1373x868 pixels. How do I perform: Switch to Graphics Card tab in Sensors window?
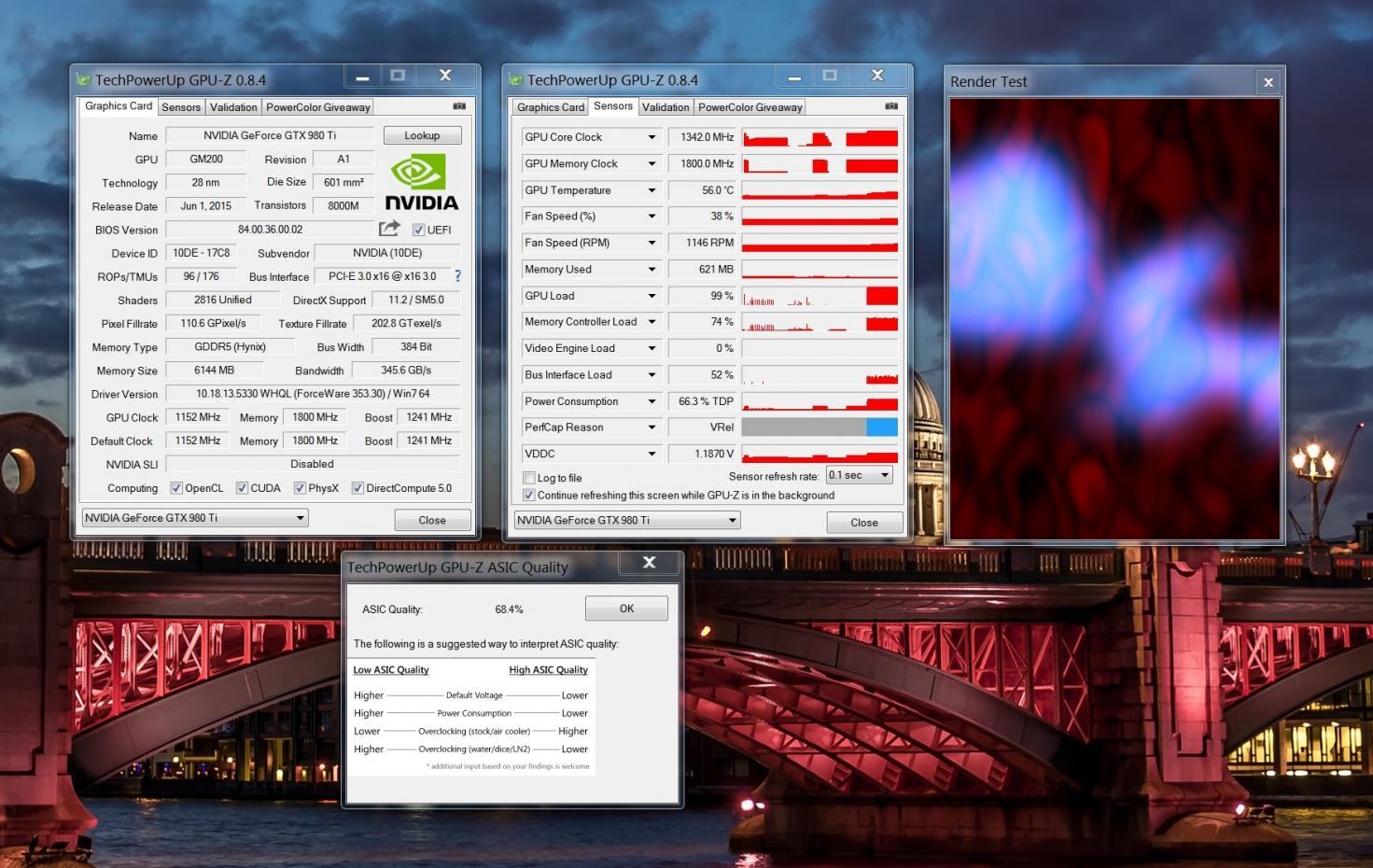click(x=551, y=107)
